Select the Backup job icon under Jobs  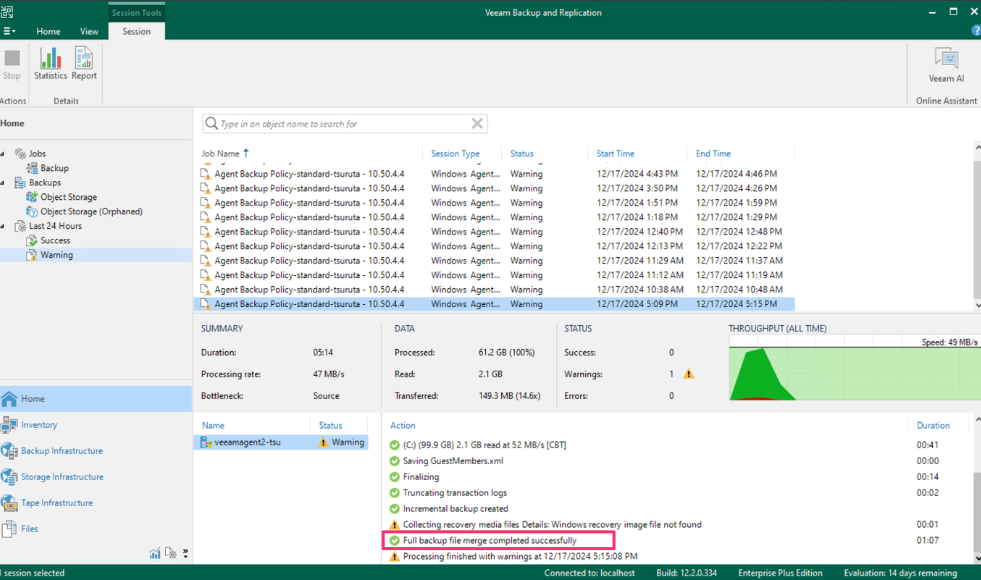click(32, 168)
